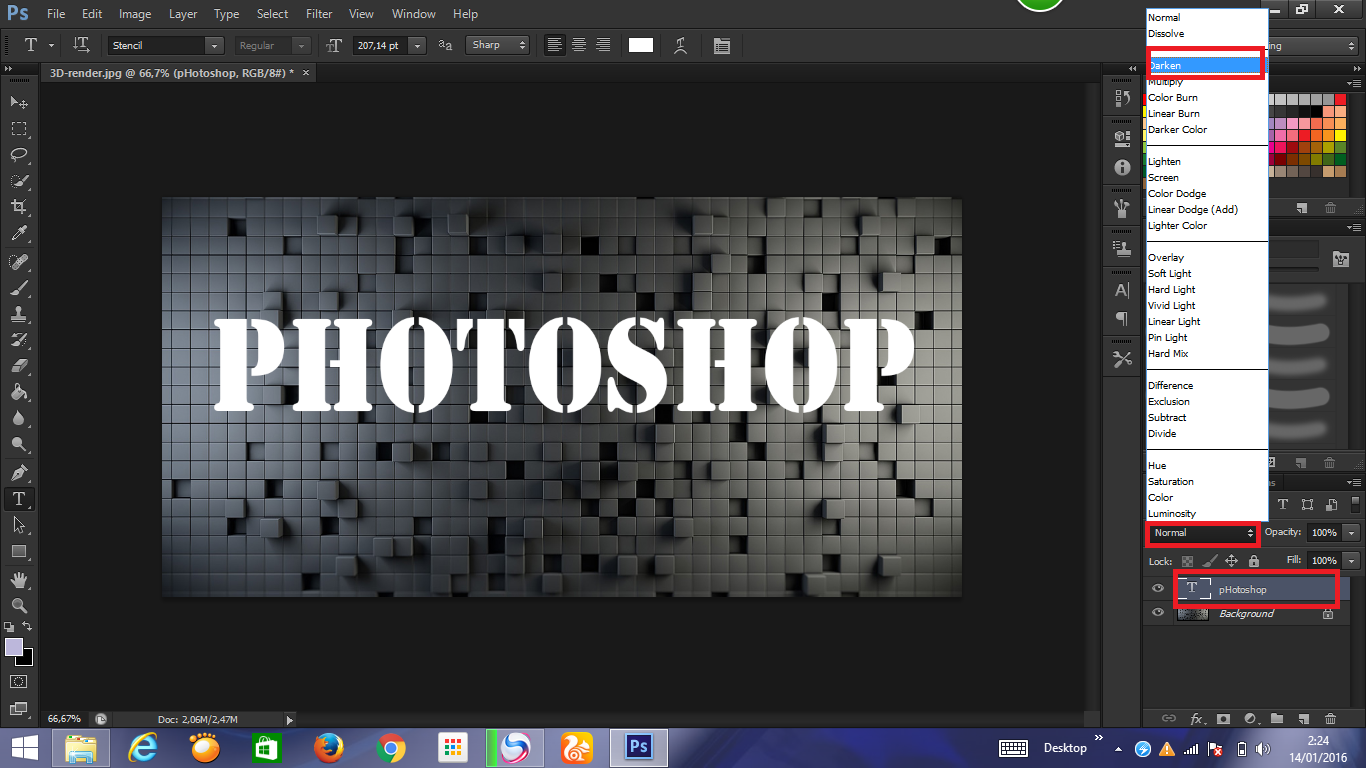Select the Horizontal Type tool
This screenshot has height=768, width=1366.
click(x=19, y=498)
